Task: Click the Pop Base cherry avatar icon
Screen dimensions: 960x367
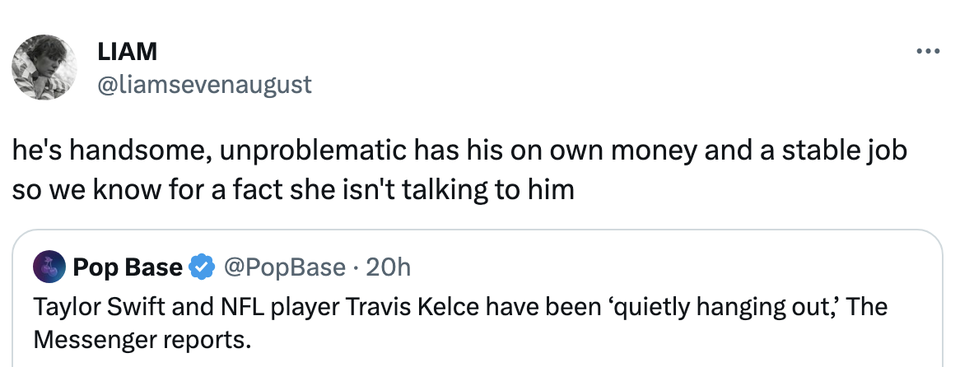Action: (x=50, y=267)
